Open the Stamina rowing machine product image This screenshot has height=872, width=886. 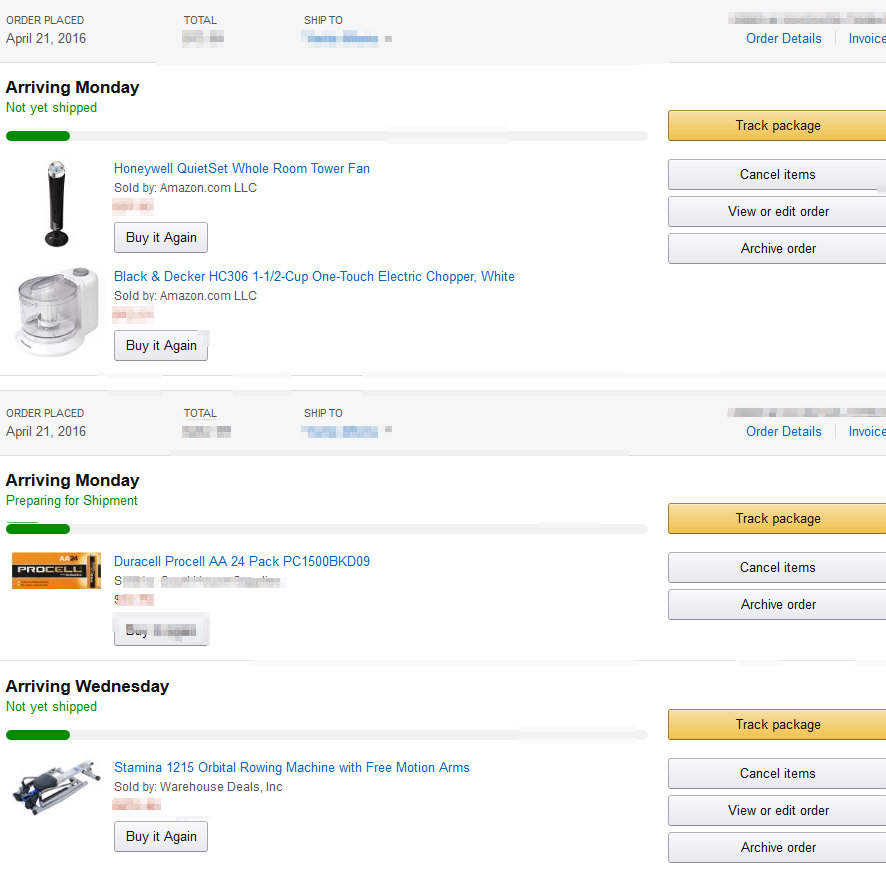(x=57, y=787)
